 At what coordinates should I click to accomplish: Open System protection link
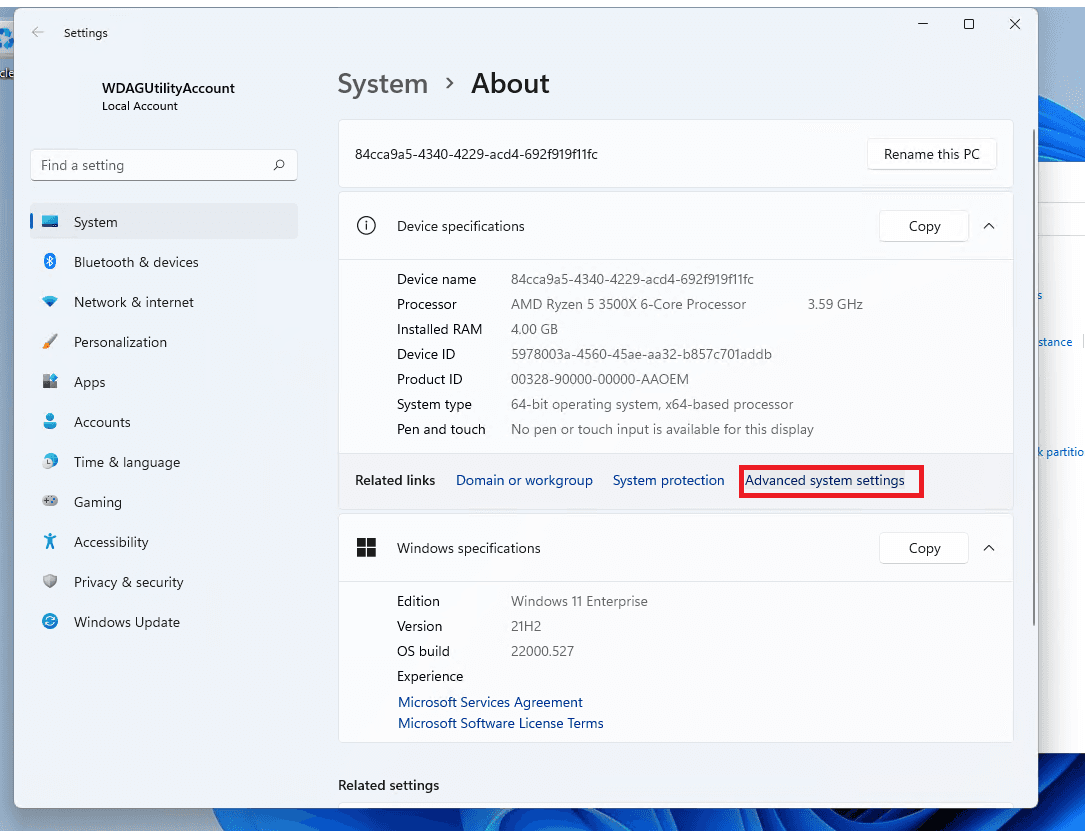(x=668, y=480)
